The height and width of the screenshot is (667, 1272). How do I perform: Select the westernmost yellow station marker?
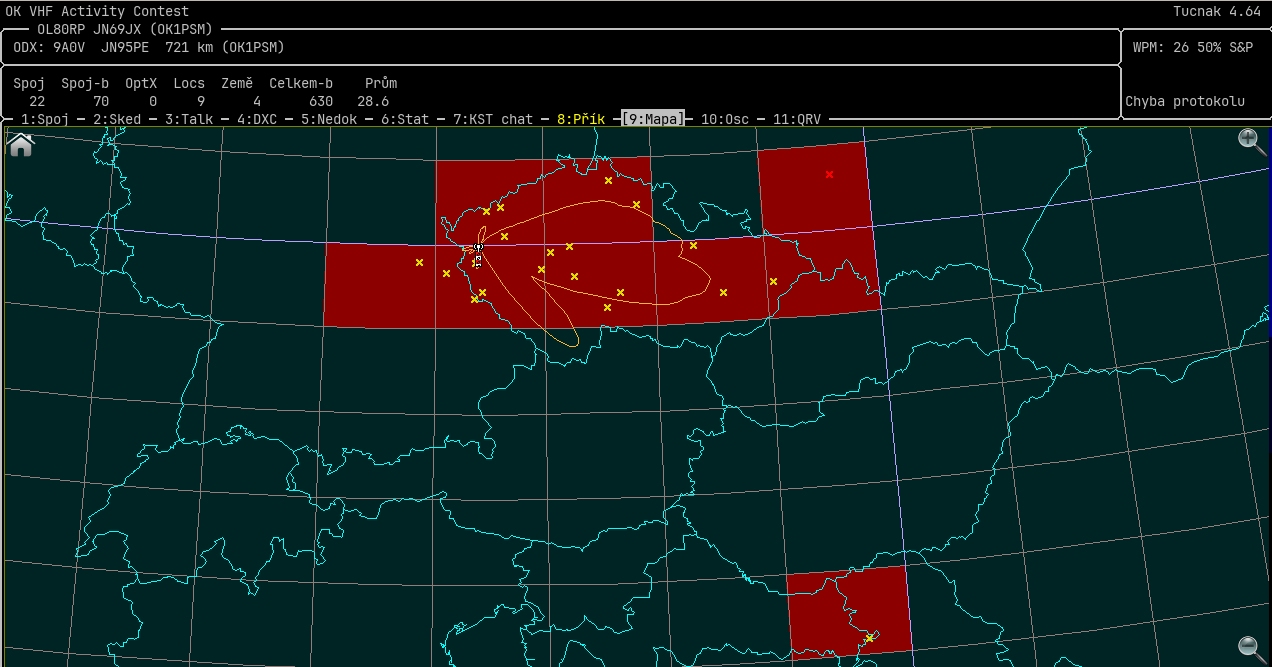pyautogui.click(x=419, y=262)
